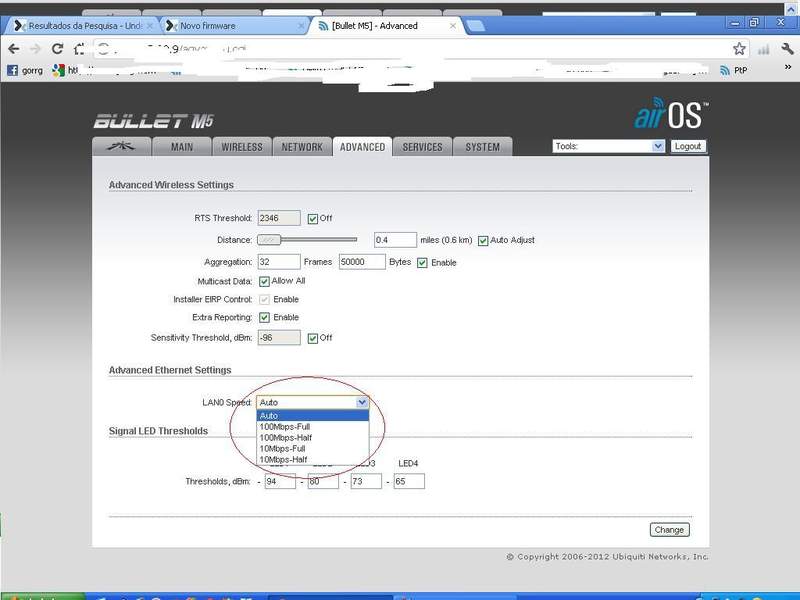
Task: Toggle the Distance Auto Adjust checkbox
Action: tap(483, 241)
